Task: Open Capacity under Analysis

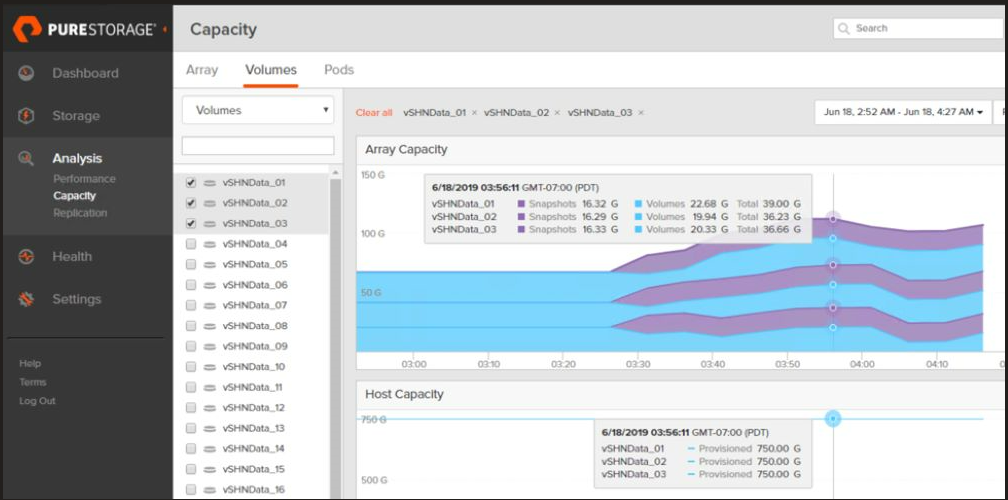Action: click(x=75, y=195)
